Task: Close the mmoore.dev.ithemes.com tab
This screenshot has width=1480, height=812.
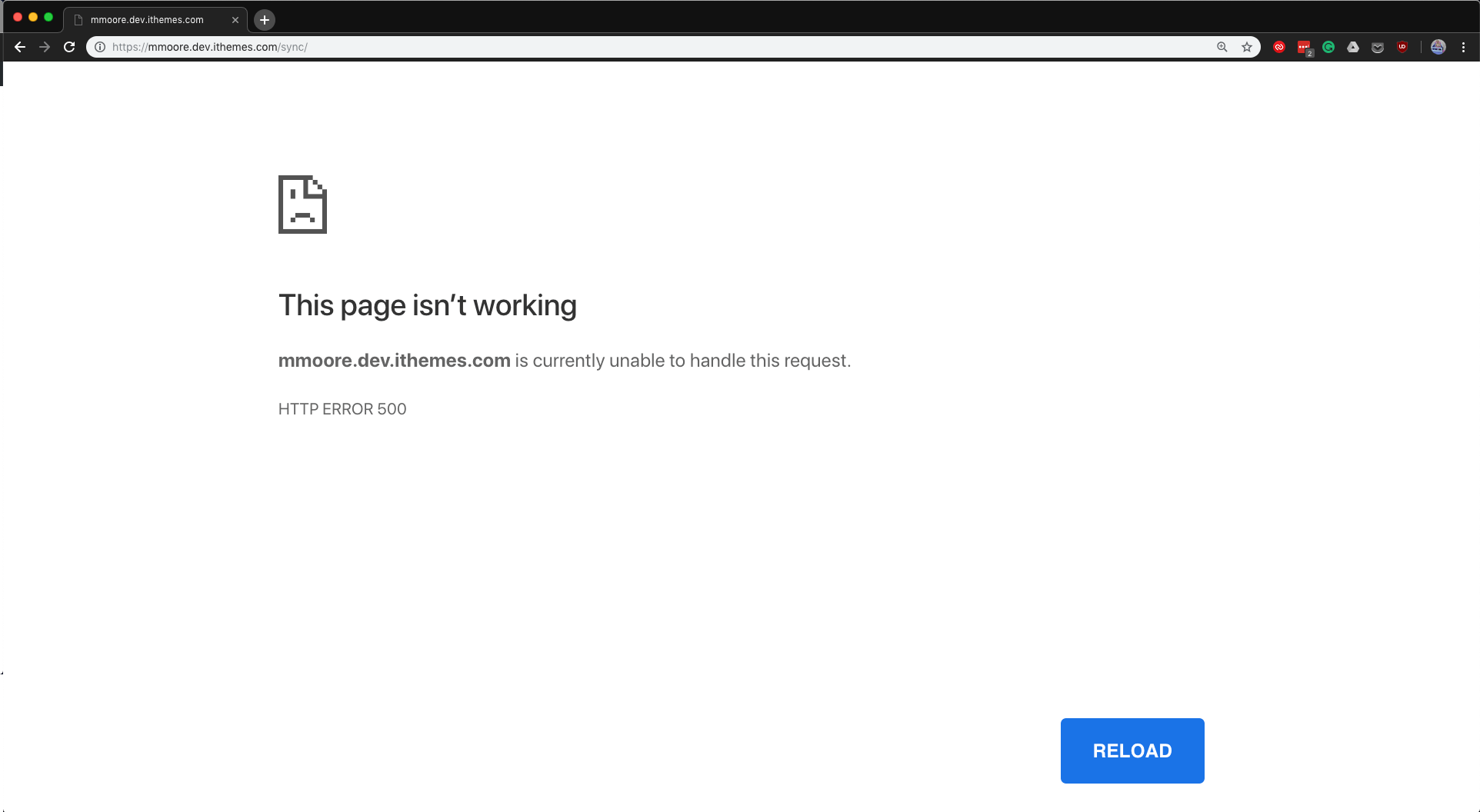Action: click(235, 20)
